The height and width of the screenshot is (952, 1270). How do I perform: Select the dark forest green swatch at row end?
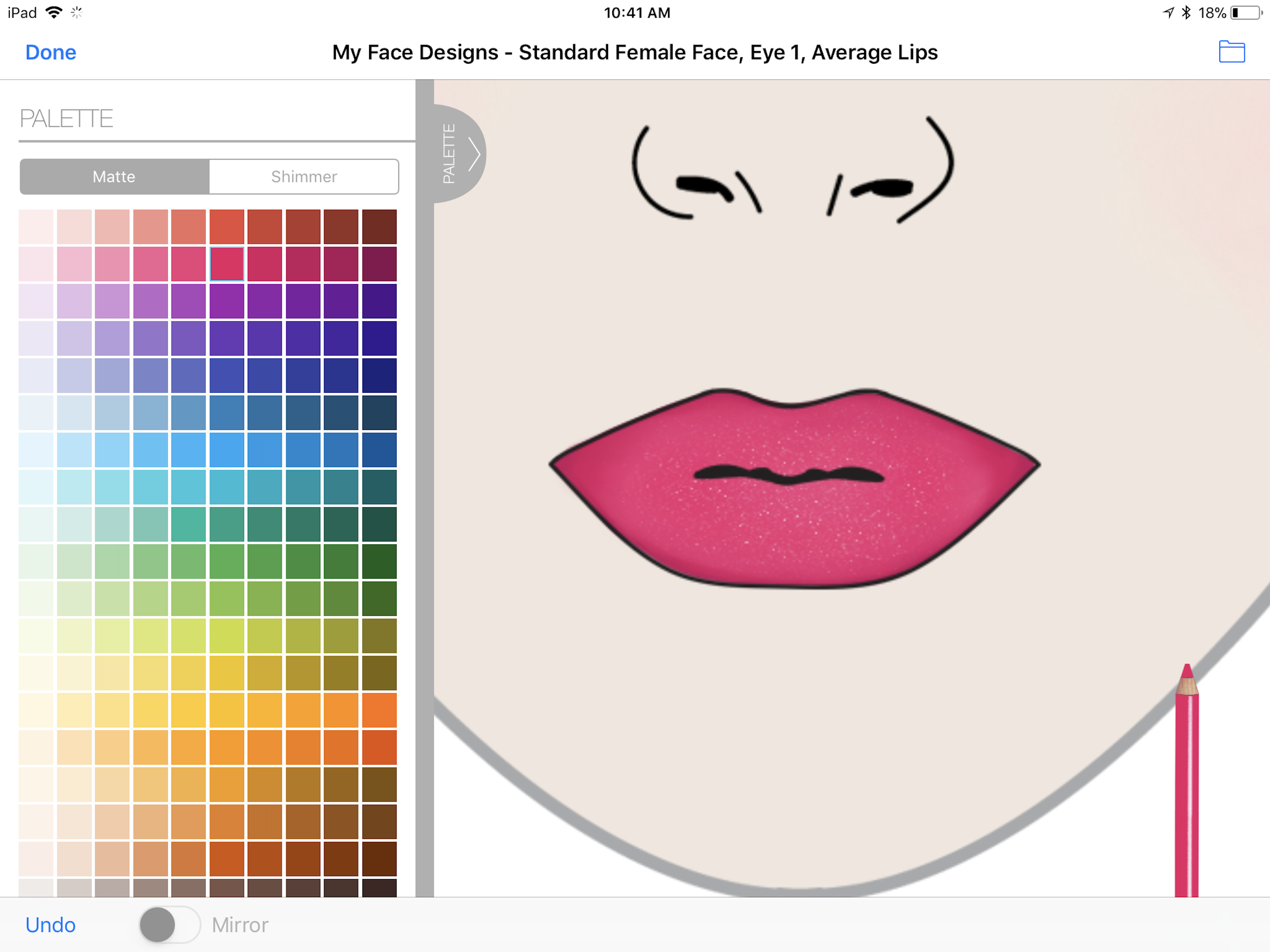coord(379,561)
